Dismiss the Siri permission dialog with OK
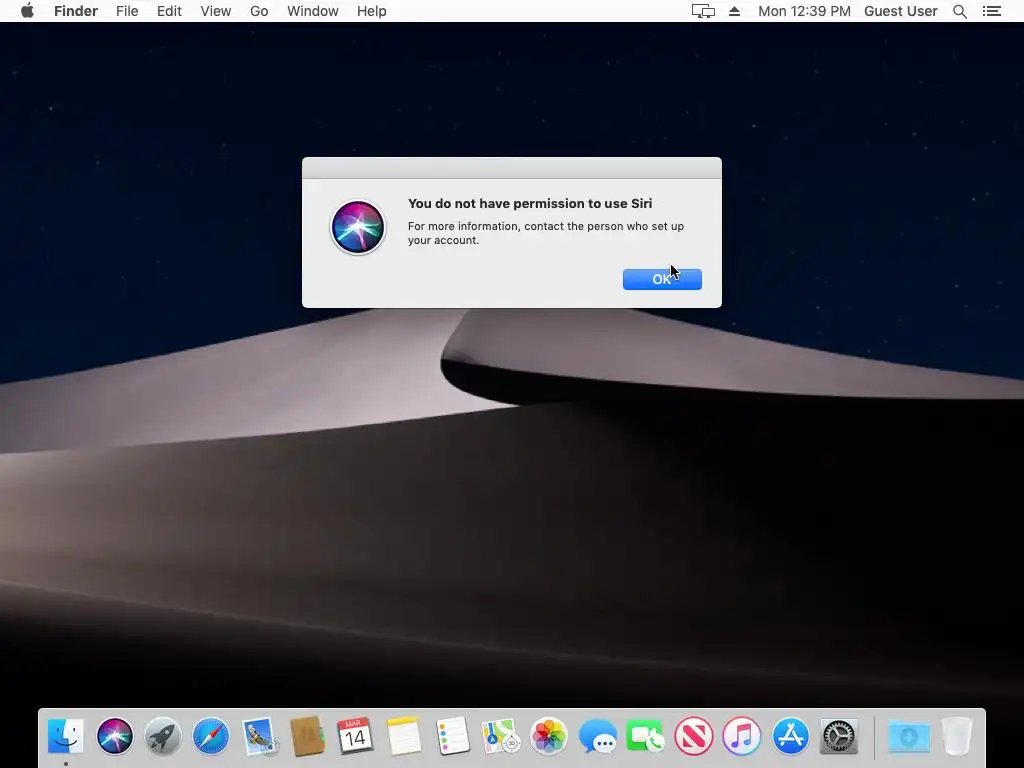The image size is (1024, 768). (662, 280)
